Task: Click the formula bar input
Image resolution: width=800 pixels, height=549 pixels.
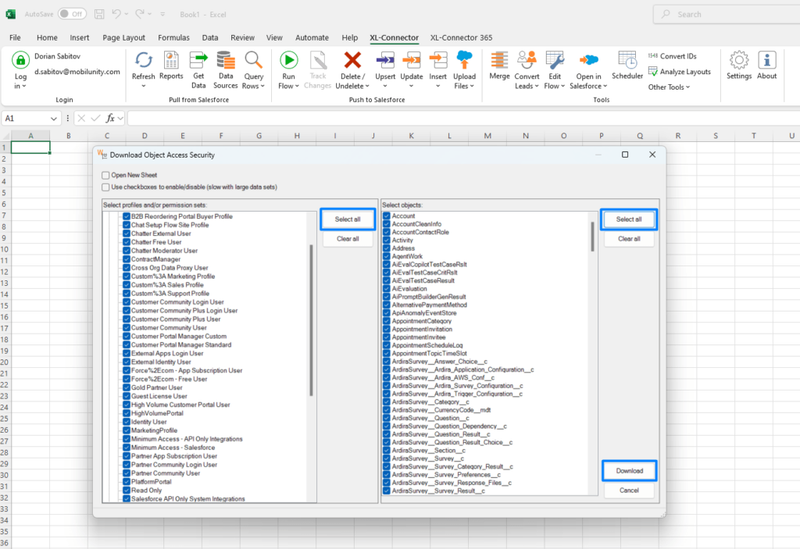Action: (x=463, y=118)
